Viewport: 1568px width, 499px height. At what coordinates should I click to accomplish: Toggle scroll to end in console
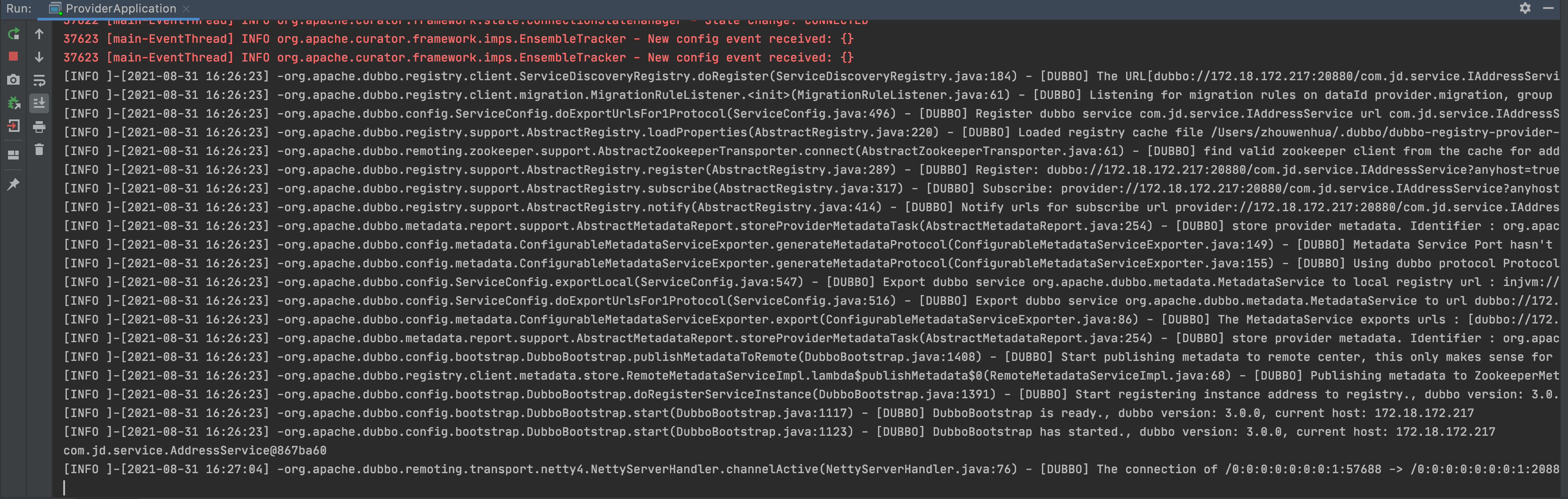point(39,102)
